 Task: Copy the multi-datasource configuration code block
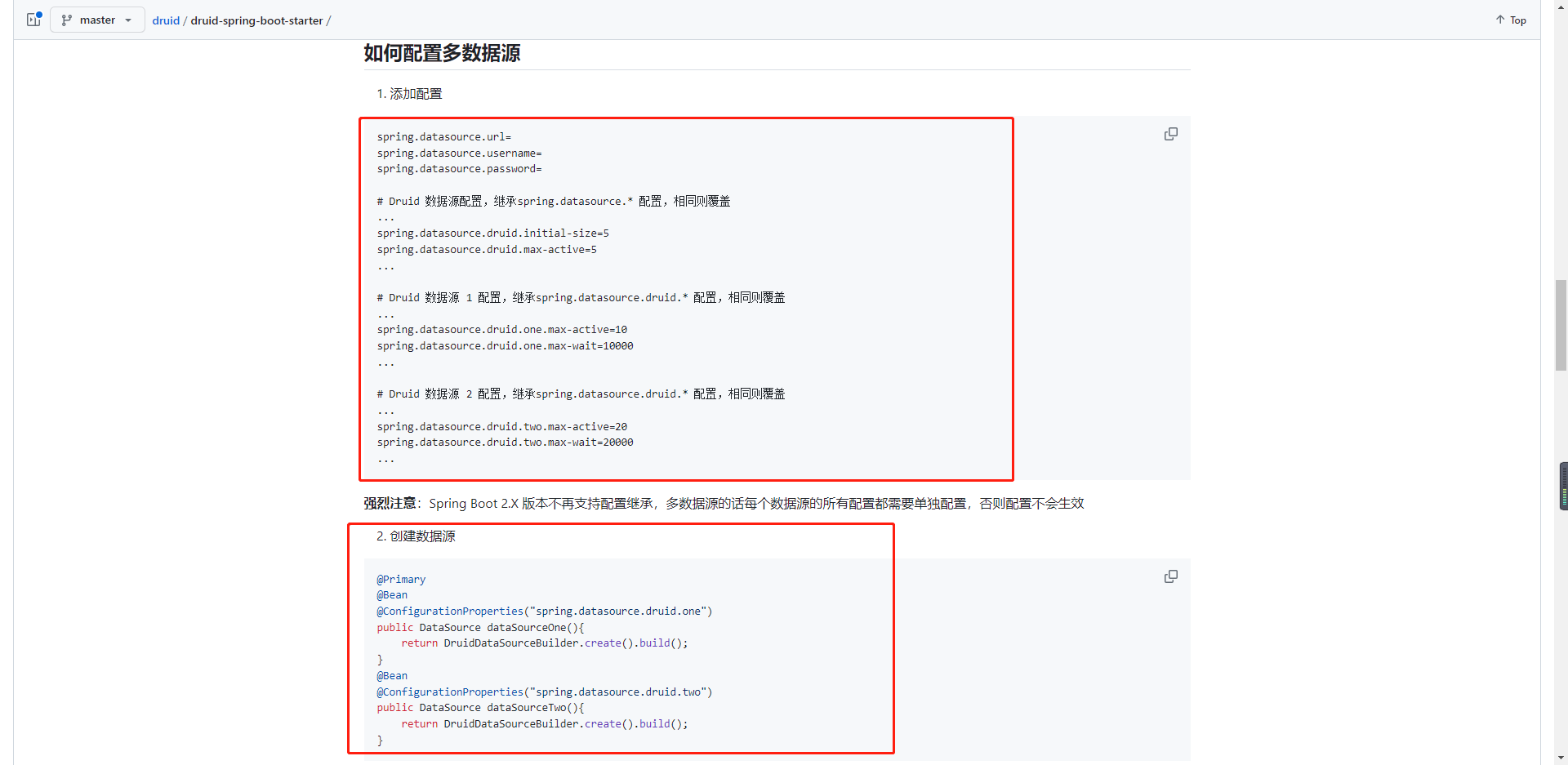tap(1170, 133)
